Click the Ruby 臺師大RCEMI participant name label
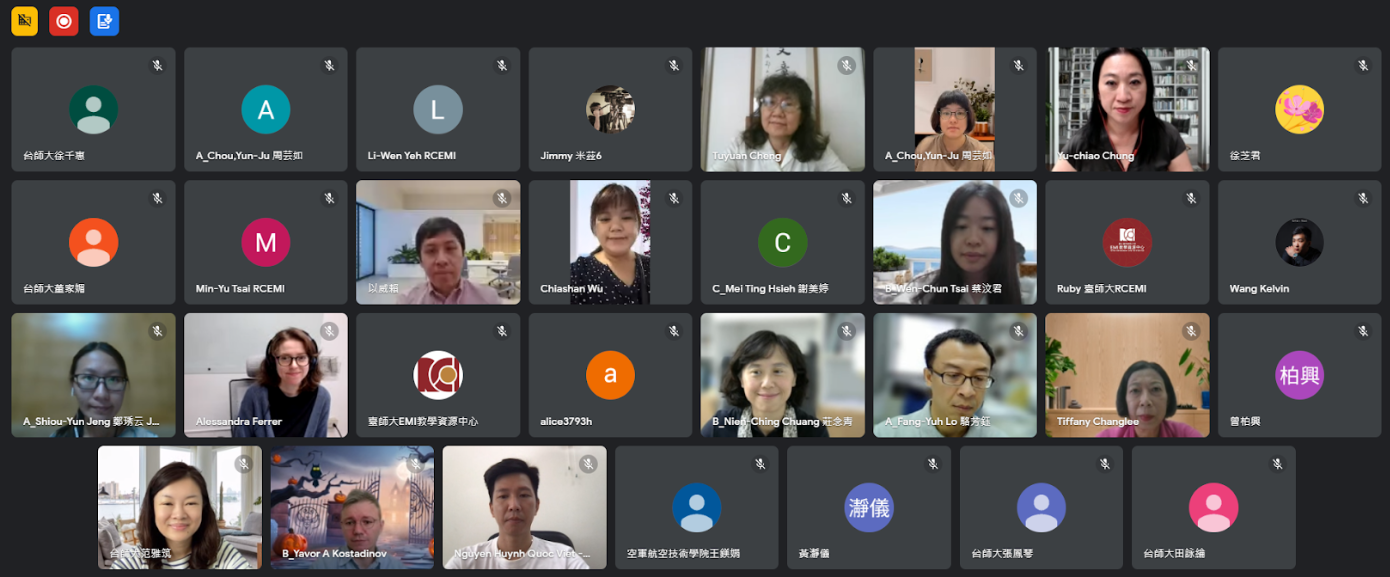 (1101, 289)
